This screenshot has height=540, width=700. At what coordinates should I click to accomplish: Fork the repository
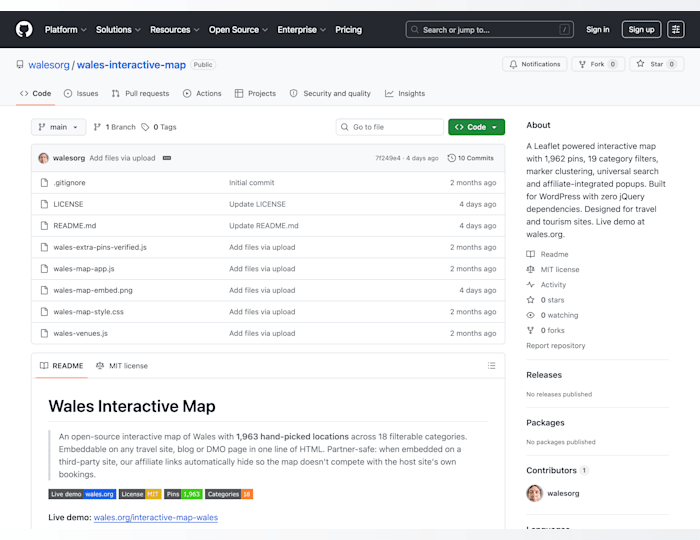pos(597,64)
